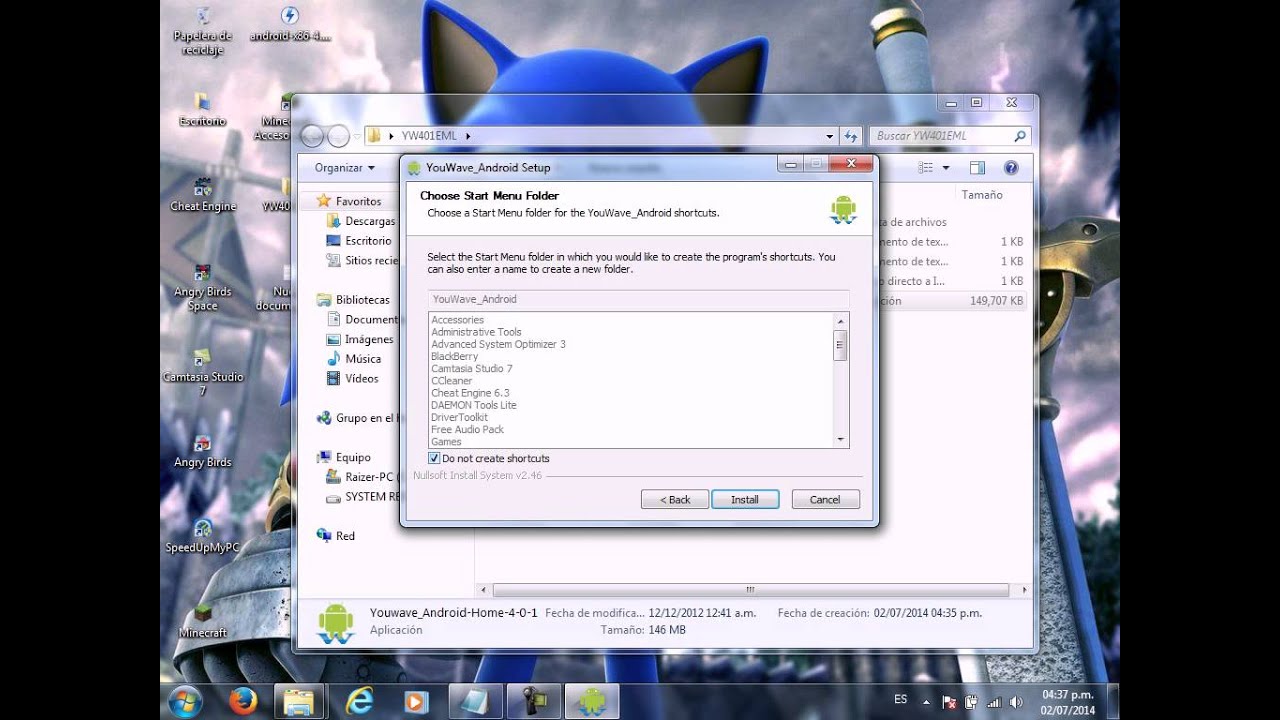Open Angry Birds desktop icon
This screenshot has height=720, width=1280.
[203, 451]
